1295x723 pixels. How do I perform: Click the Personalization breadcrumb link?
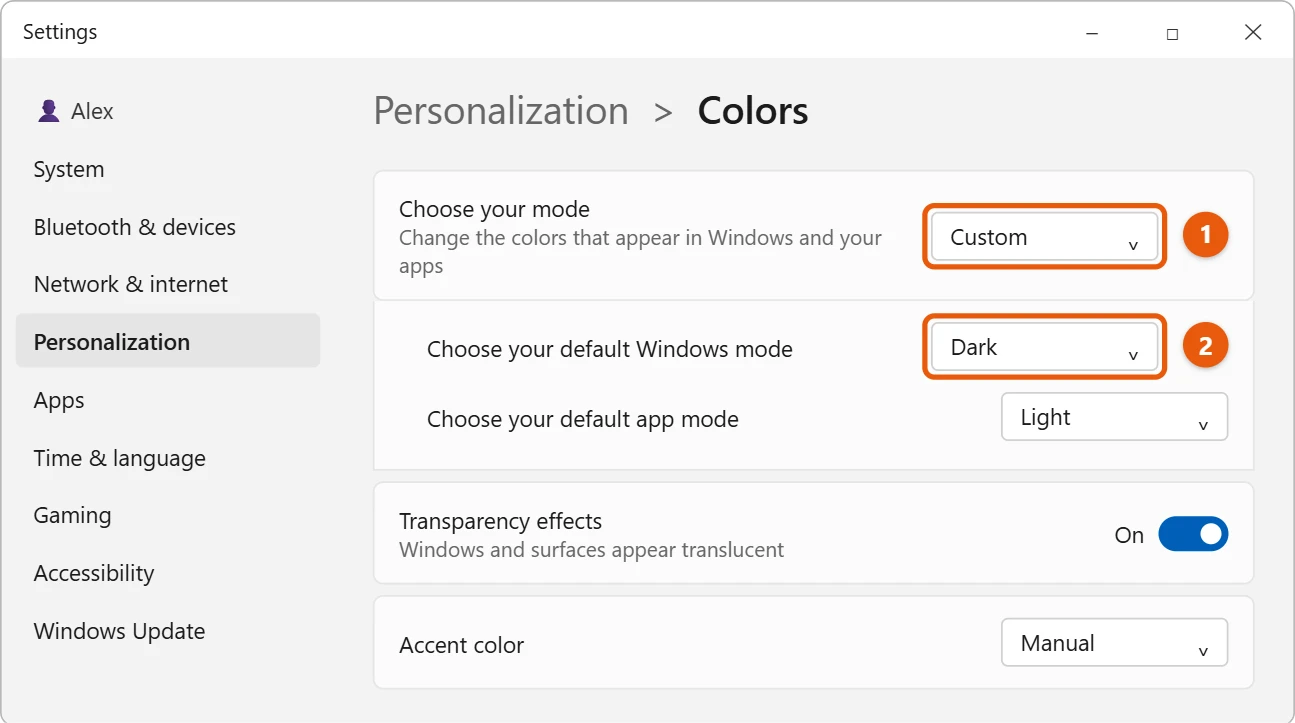[501, 111]
